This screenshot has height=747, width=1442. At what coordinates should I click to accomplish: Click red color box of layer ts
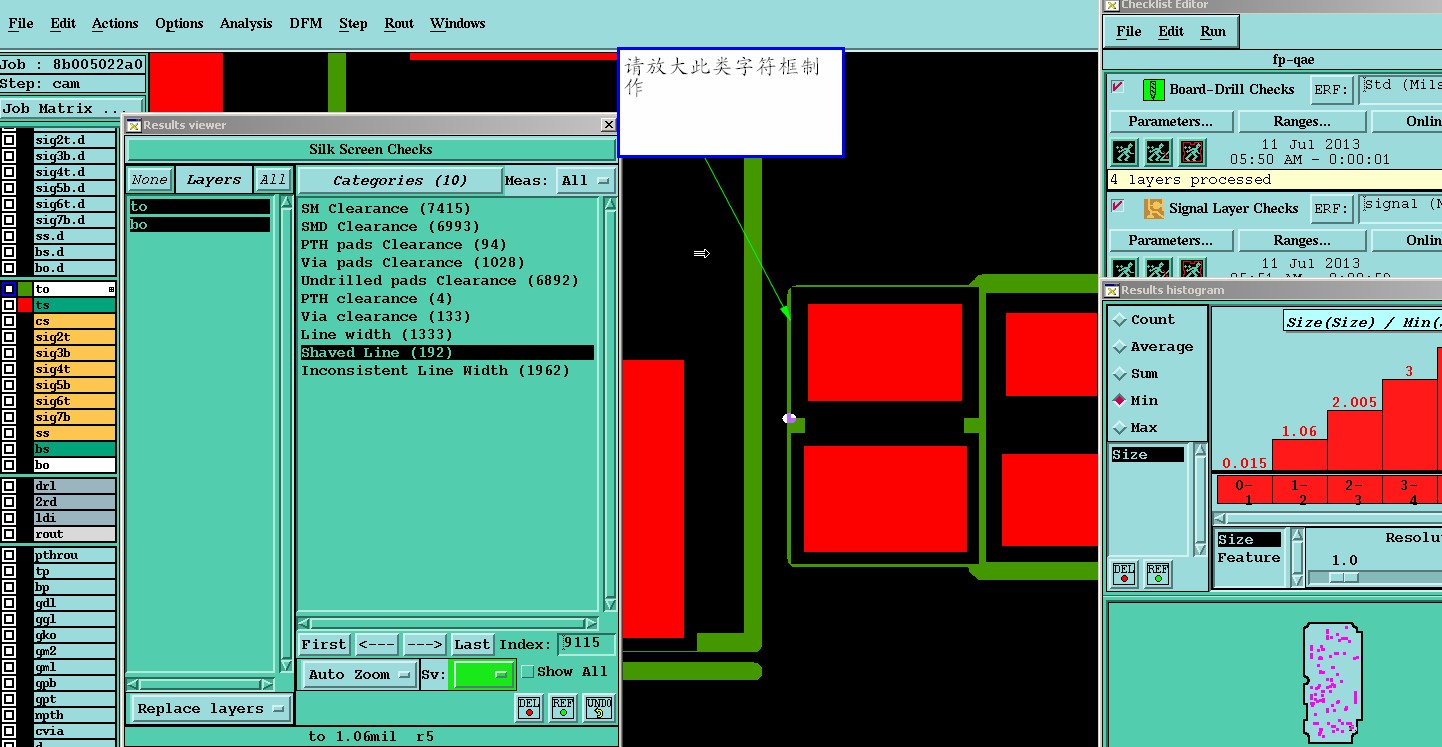coord(25,305)
